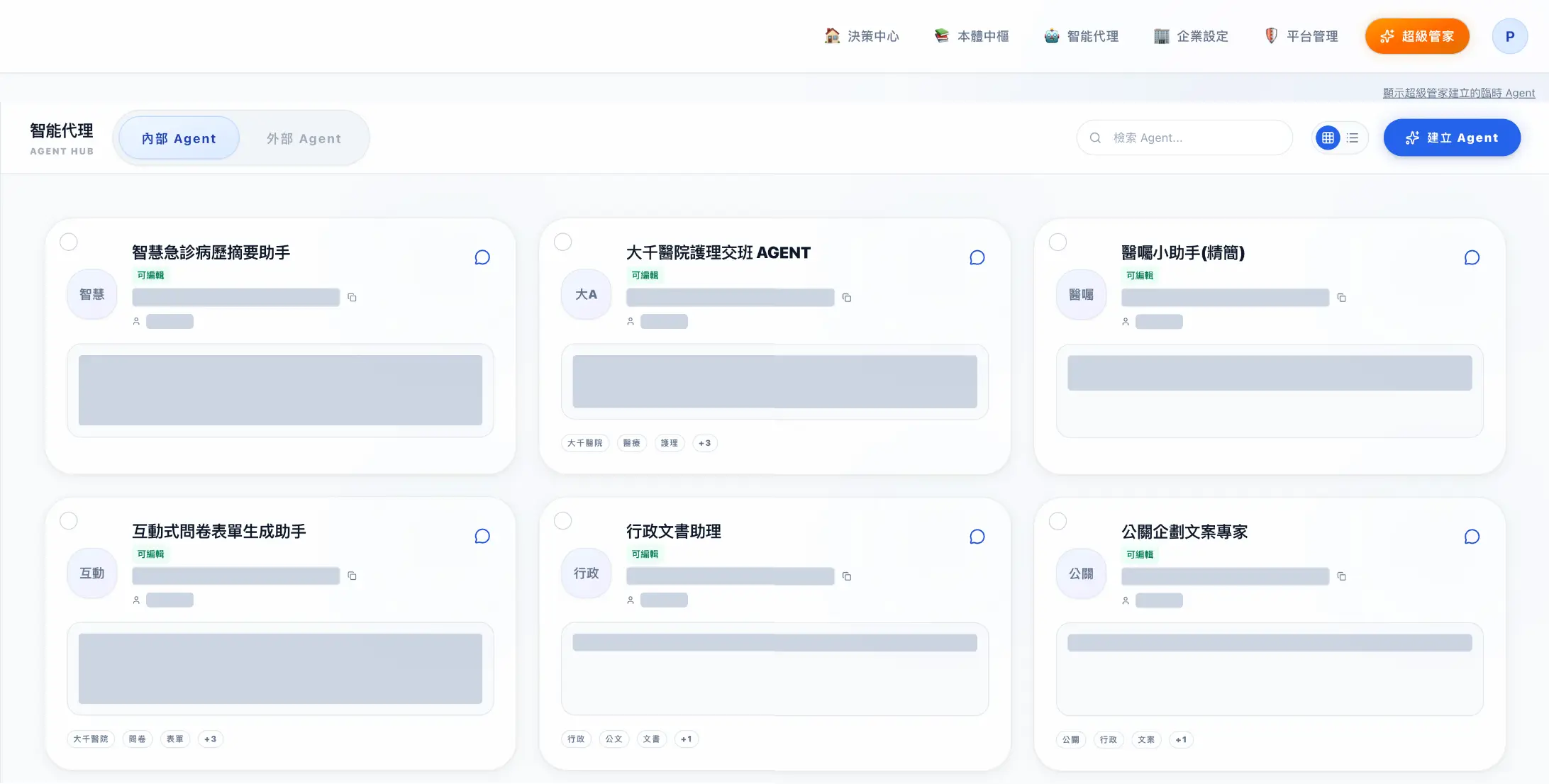This screenshot has height=784, width=1549.
Task: Copy ID of 醫囑小助手(精簡) card
Action: [x=1341, y=298]
